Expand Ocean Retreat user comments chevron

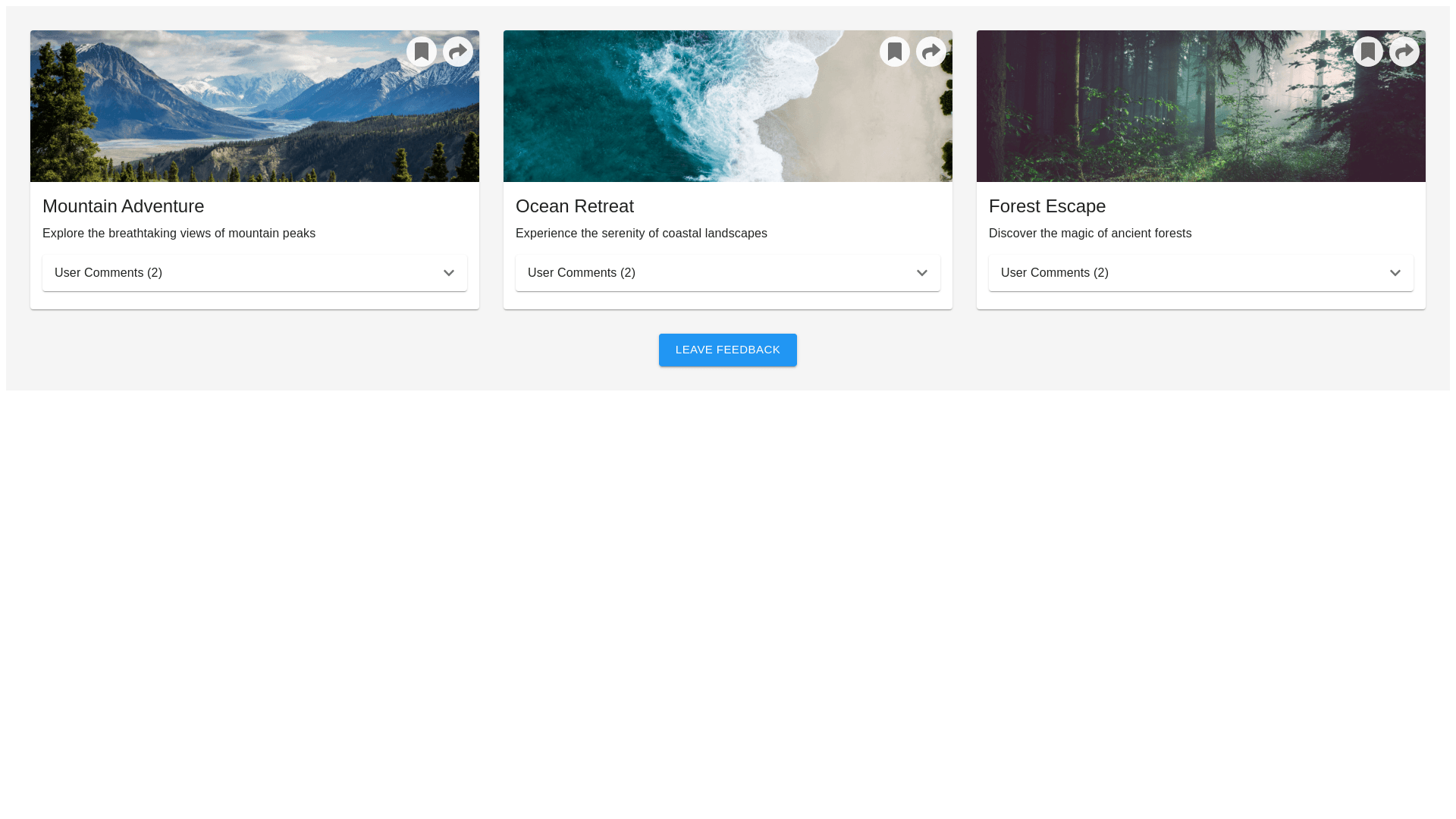pyautogui.click(x=922, y=273)
